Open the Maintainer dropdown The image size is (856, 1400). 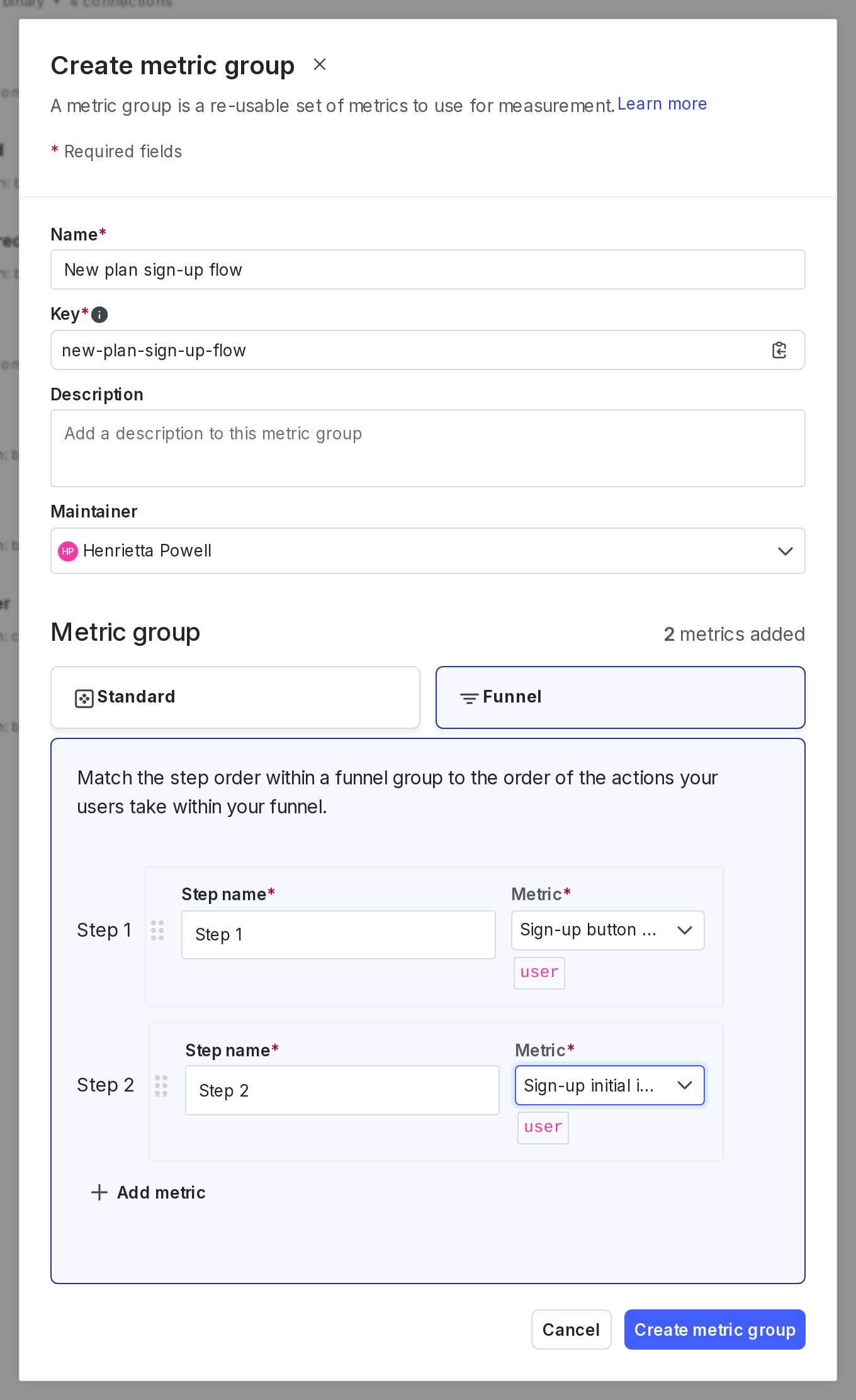(x=428, y=551)
